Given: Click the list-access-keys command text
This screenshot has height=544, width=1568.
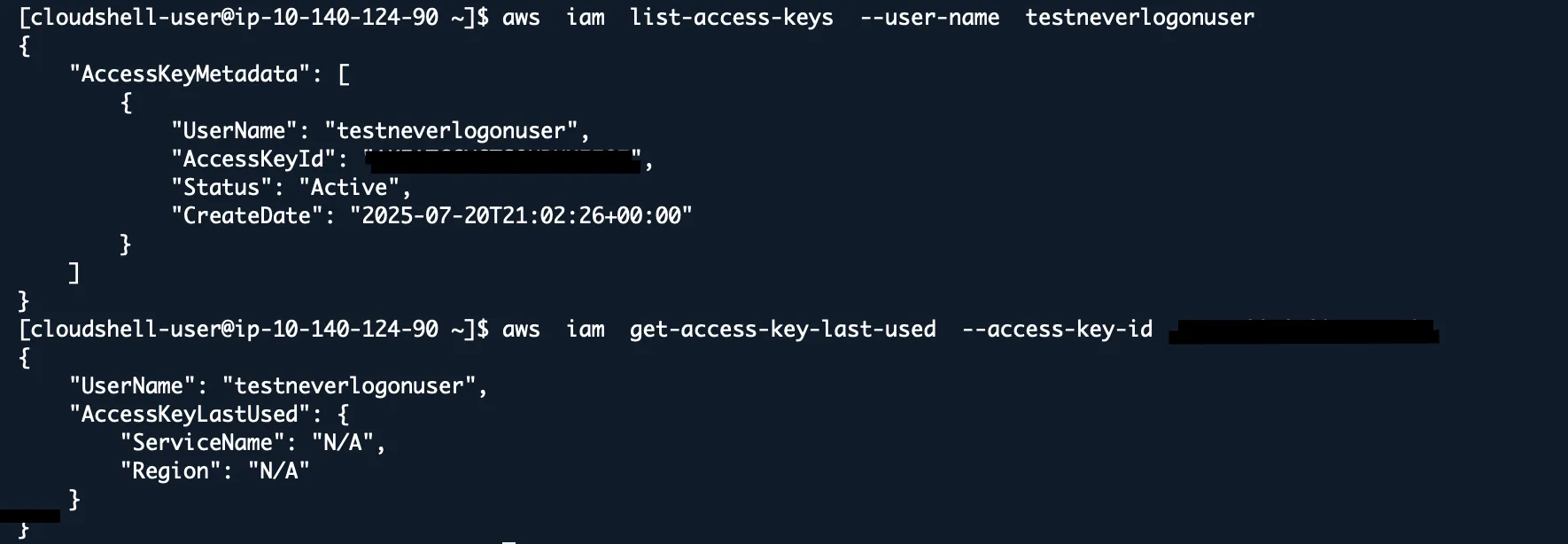Looking at the screenshot, I should point(731,18).
